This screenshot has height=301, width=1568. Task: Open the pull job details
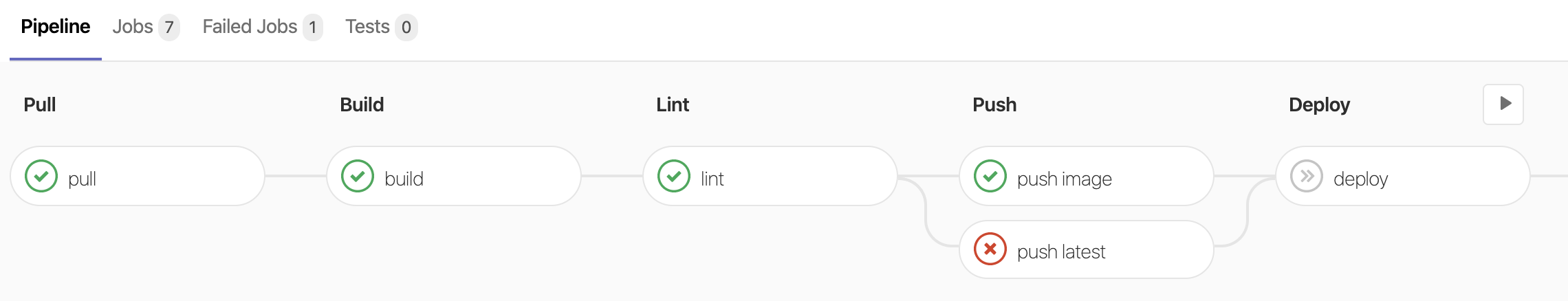tap(138, 176)
